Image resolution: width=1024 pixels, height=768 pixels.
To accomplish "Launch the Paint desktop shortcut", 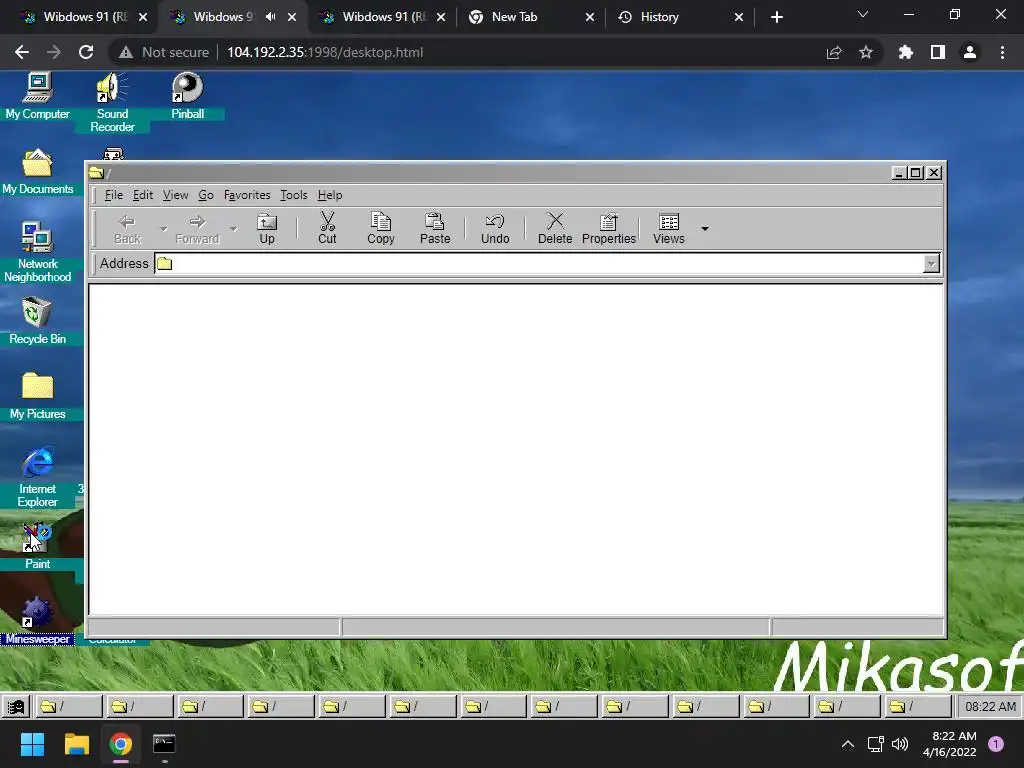I will 37,547.
